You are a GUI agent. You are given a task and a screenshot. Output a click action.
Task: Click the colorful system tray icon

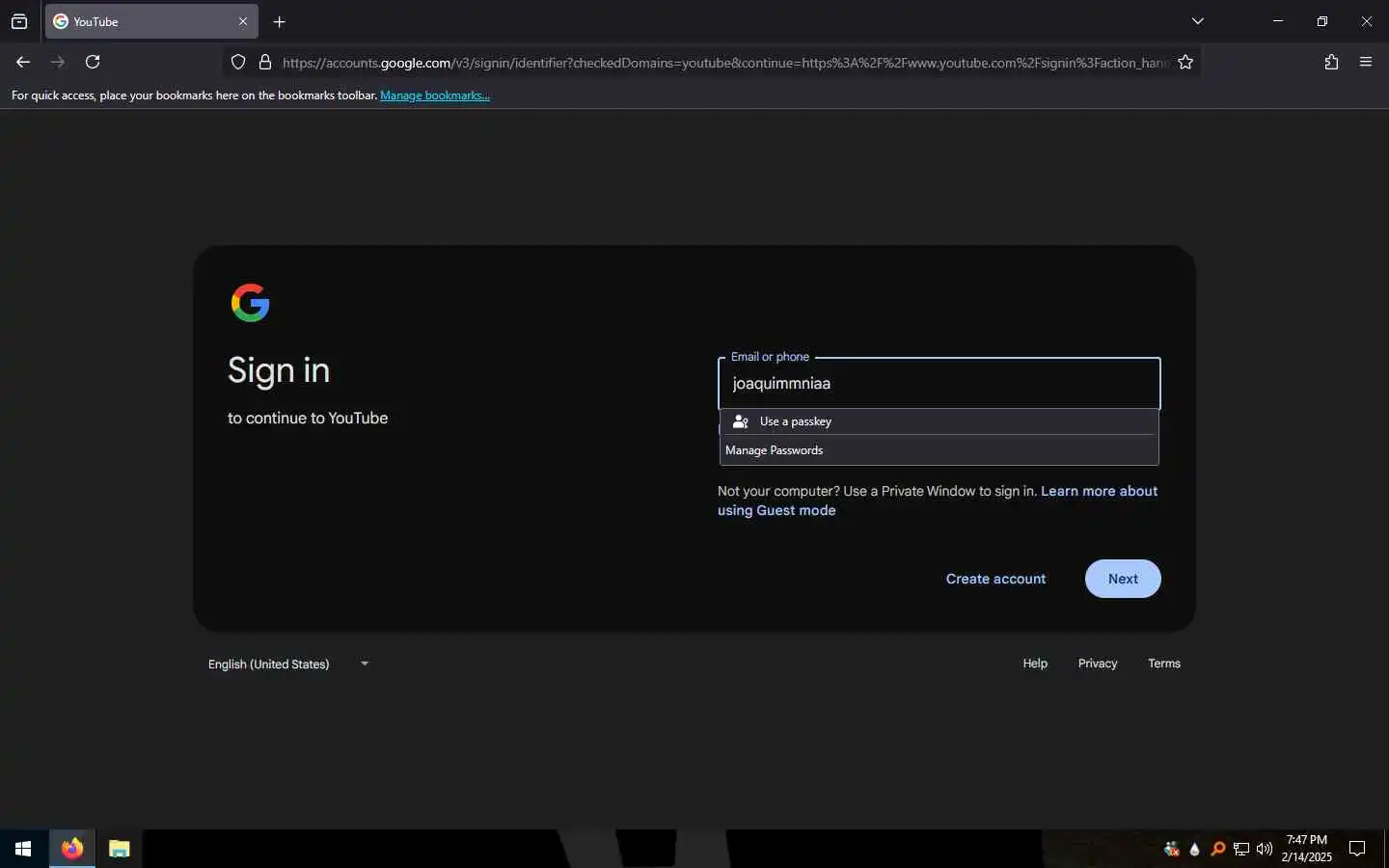click(x=1172, y=849)
